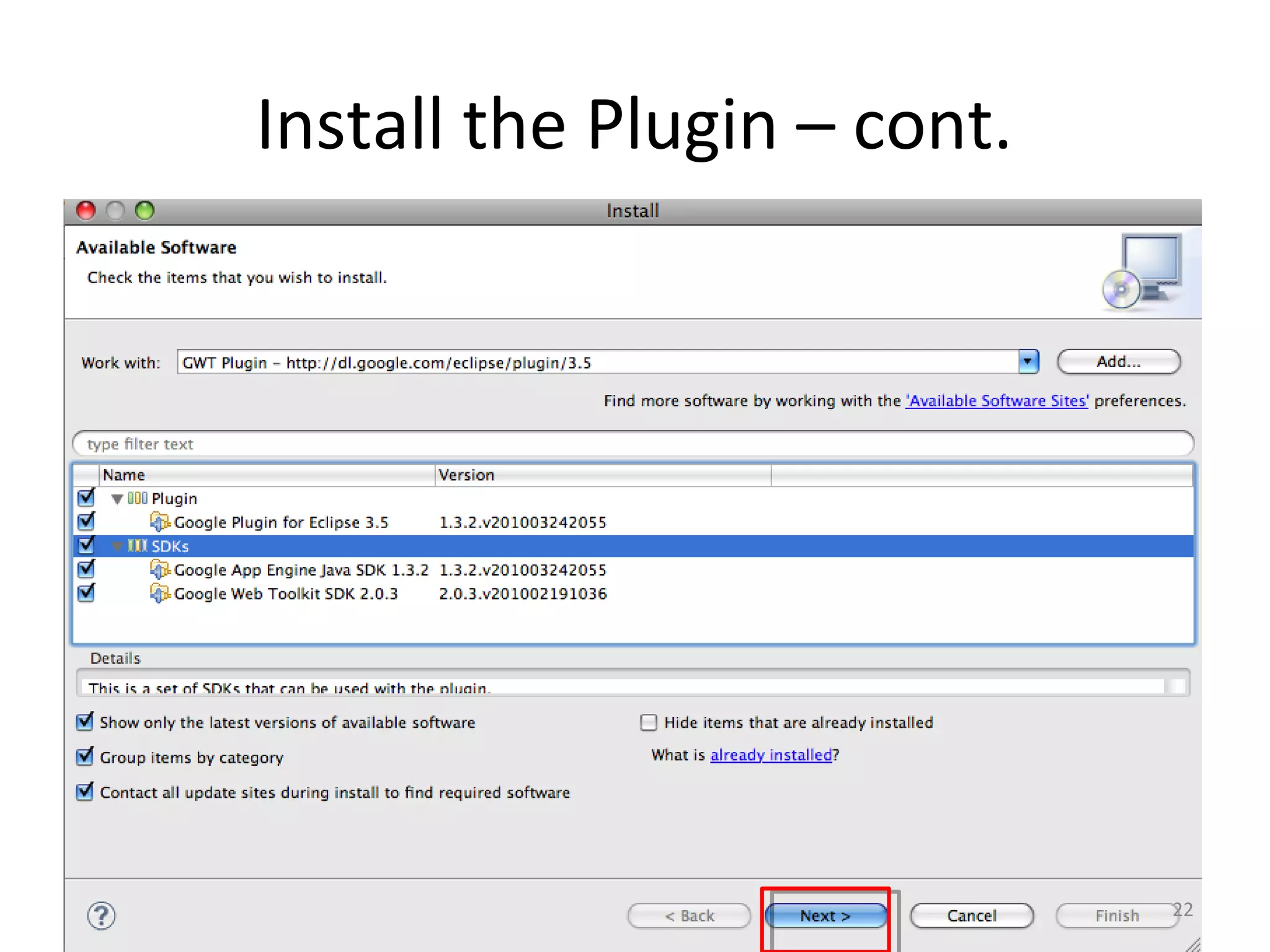Click the Cancel button
The image size is (1270, 952).
[x=972, y=915]
